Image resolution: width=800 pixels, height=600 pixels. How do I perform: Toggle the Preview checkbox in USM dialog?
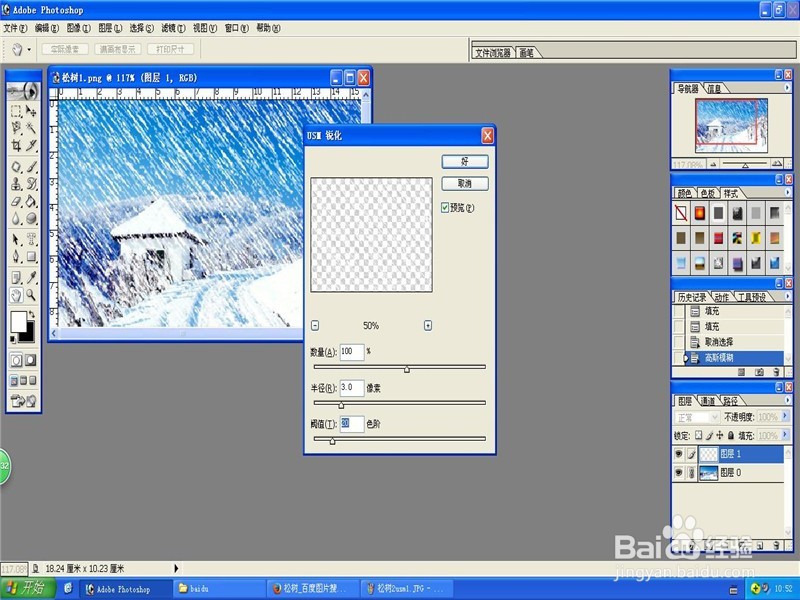click(x=445, y=207)
